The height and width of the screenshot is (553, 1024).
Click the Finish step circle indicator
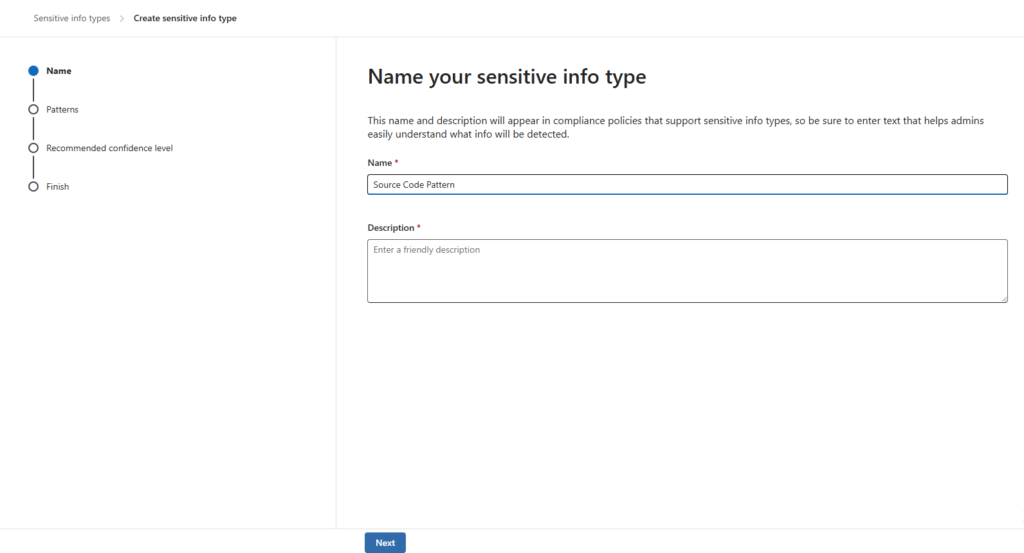pyautogui.click(x=33, y=187)
